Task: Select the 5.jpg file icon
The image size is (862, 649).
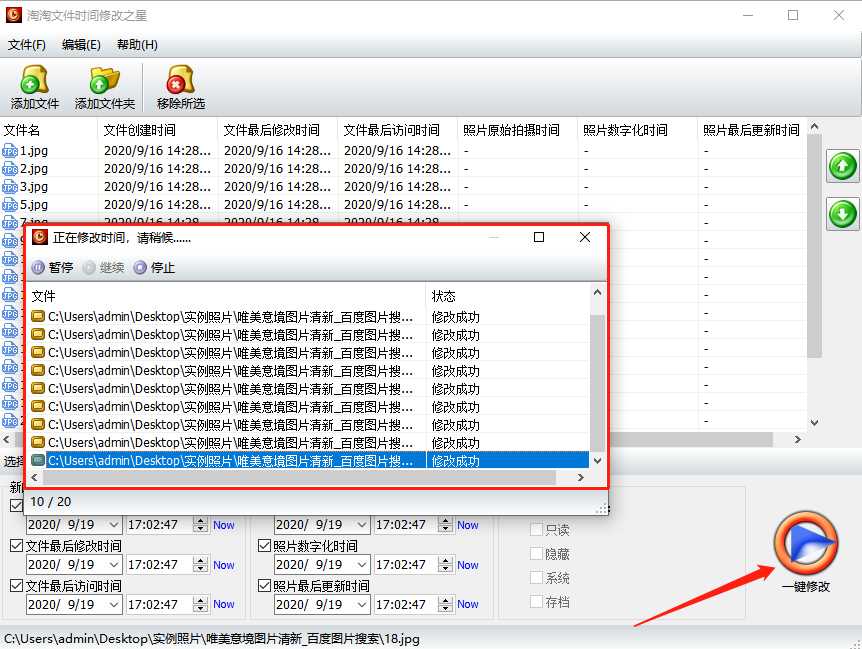Action: pyautogui.click(x=10, y=204)
